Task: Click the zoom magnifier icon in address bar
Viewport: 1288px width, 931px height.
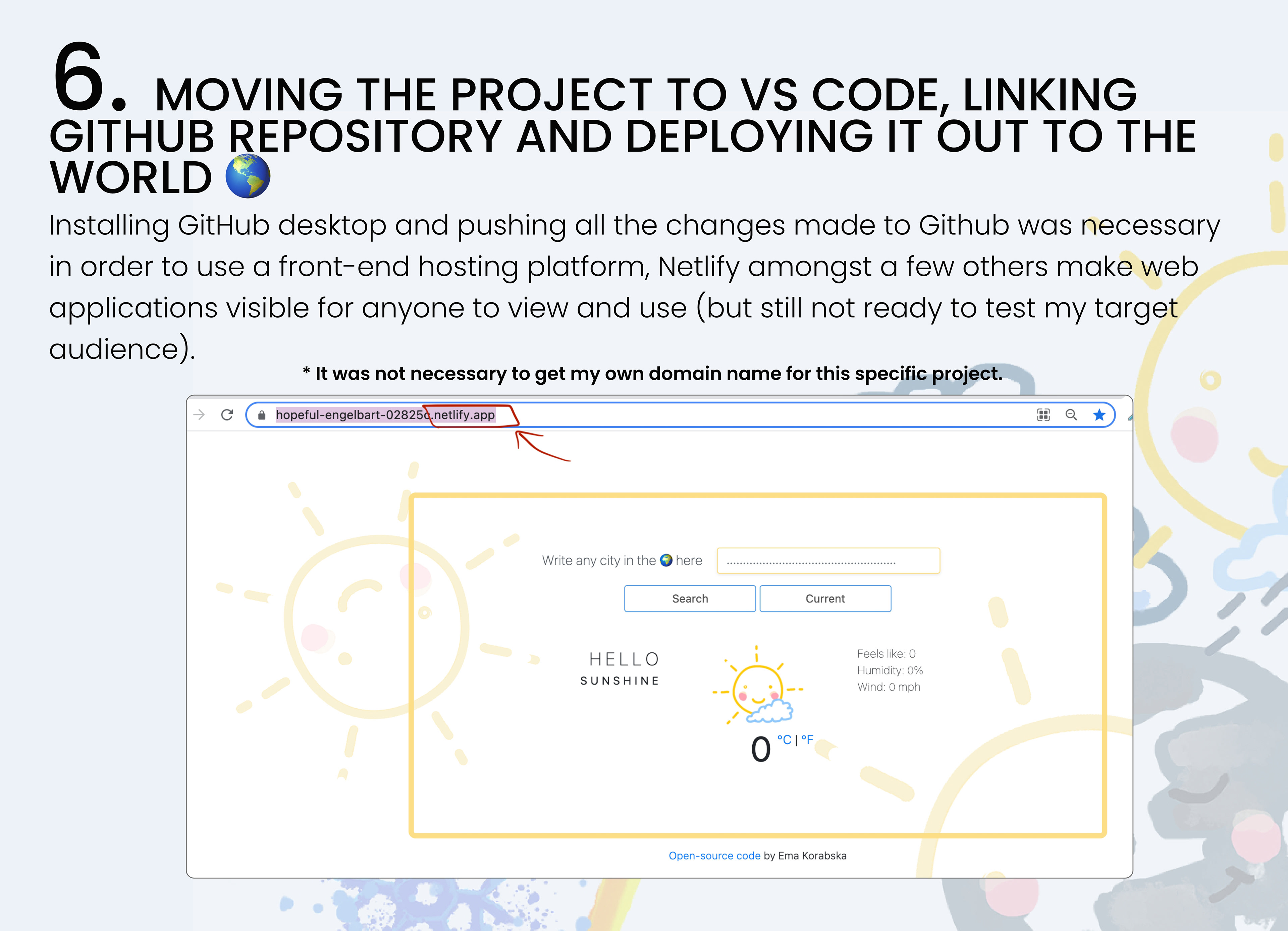Action: 1071,415
